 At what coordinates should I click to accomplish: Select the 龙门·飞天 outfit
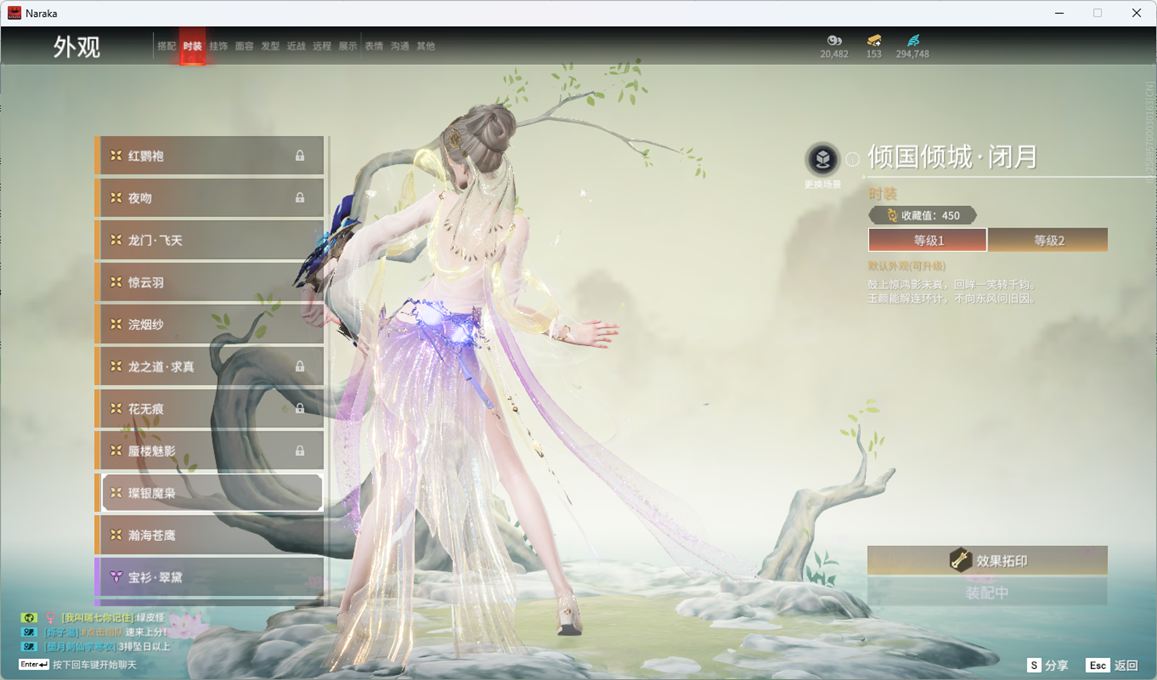tap(210, 240)
